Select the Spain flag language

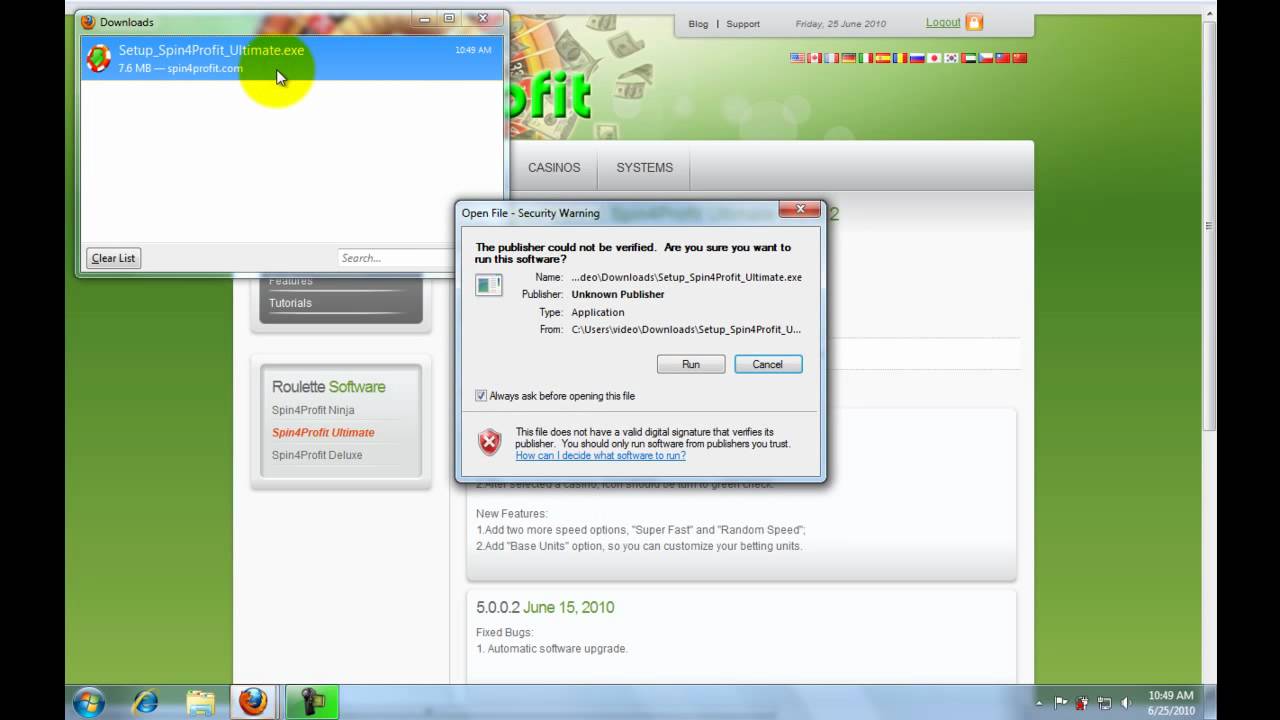click(883, 58)
